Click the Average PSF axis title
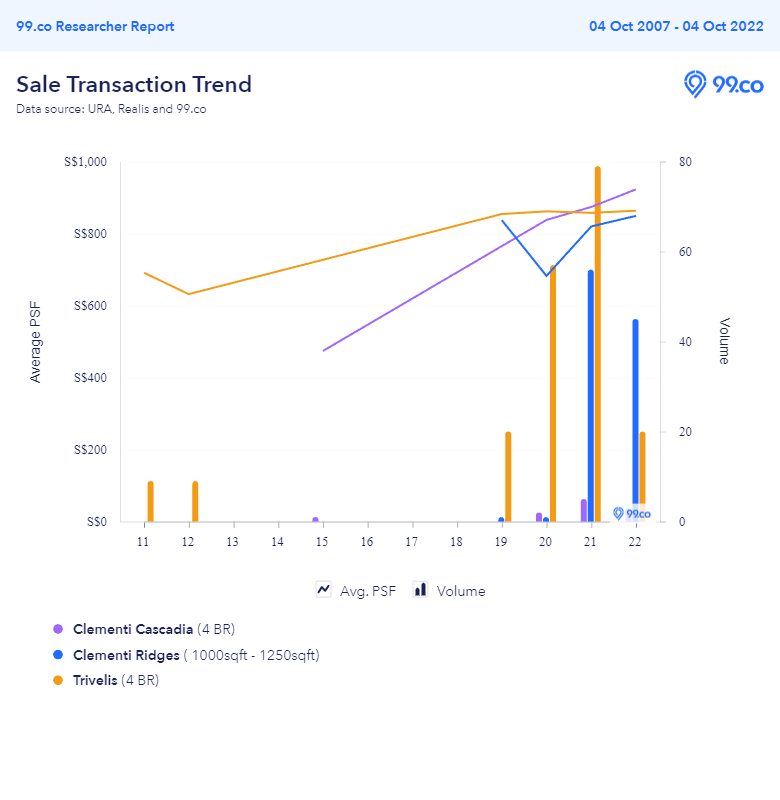780x800 pixels. pos(35,342)
